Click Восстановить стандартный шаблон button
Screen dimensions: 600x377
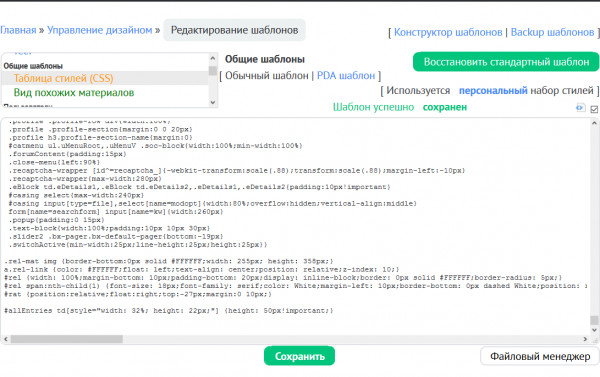click(x=506, y=62)
